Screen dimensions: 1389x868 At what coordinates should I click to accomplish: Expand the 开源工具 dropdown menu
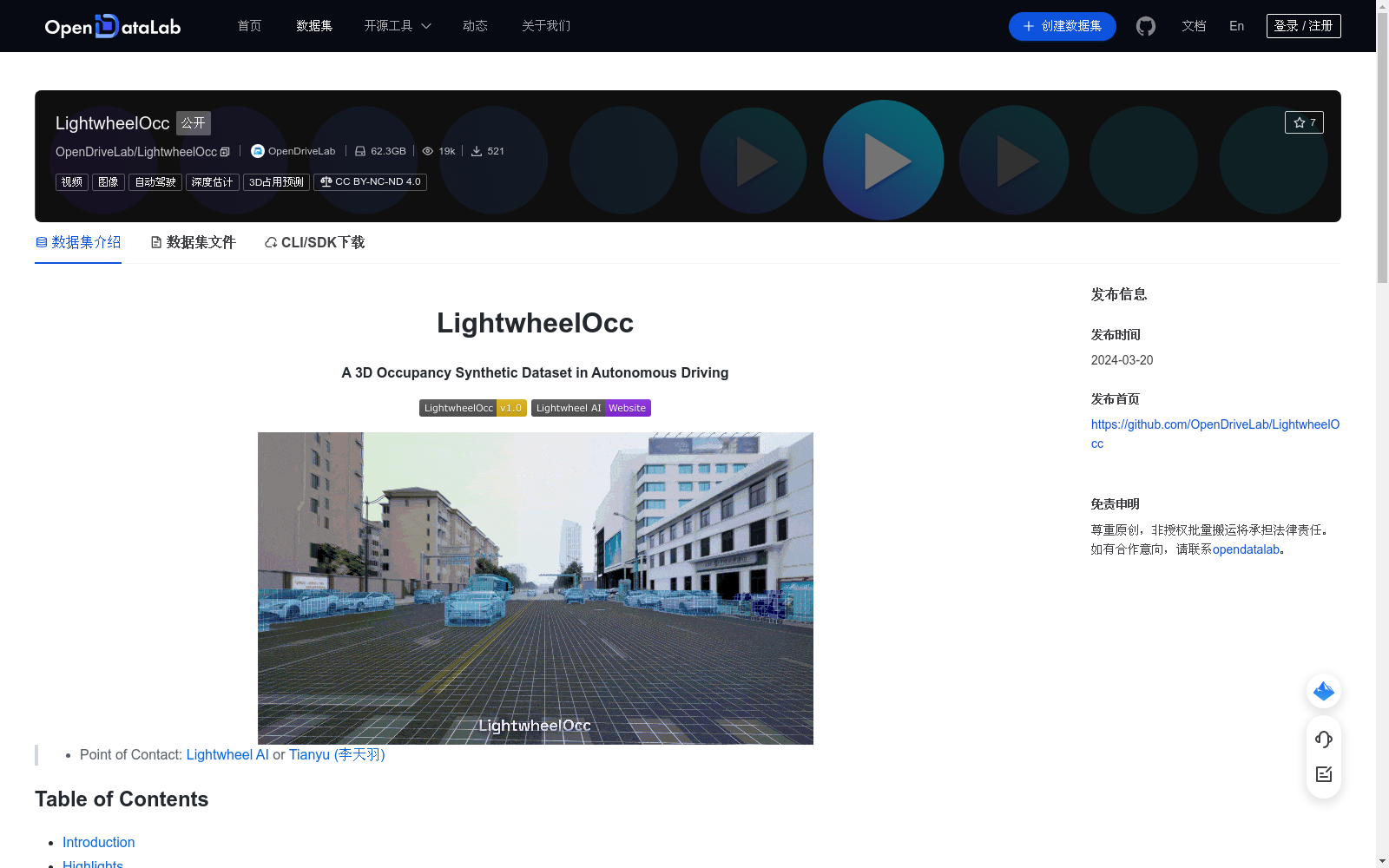(x=398, y=26)
